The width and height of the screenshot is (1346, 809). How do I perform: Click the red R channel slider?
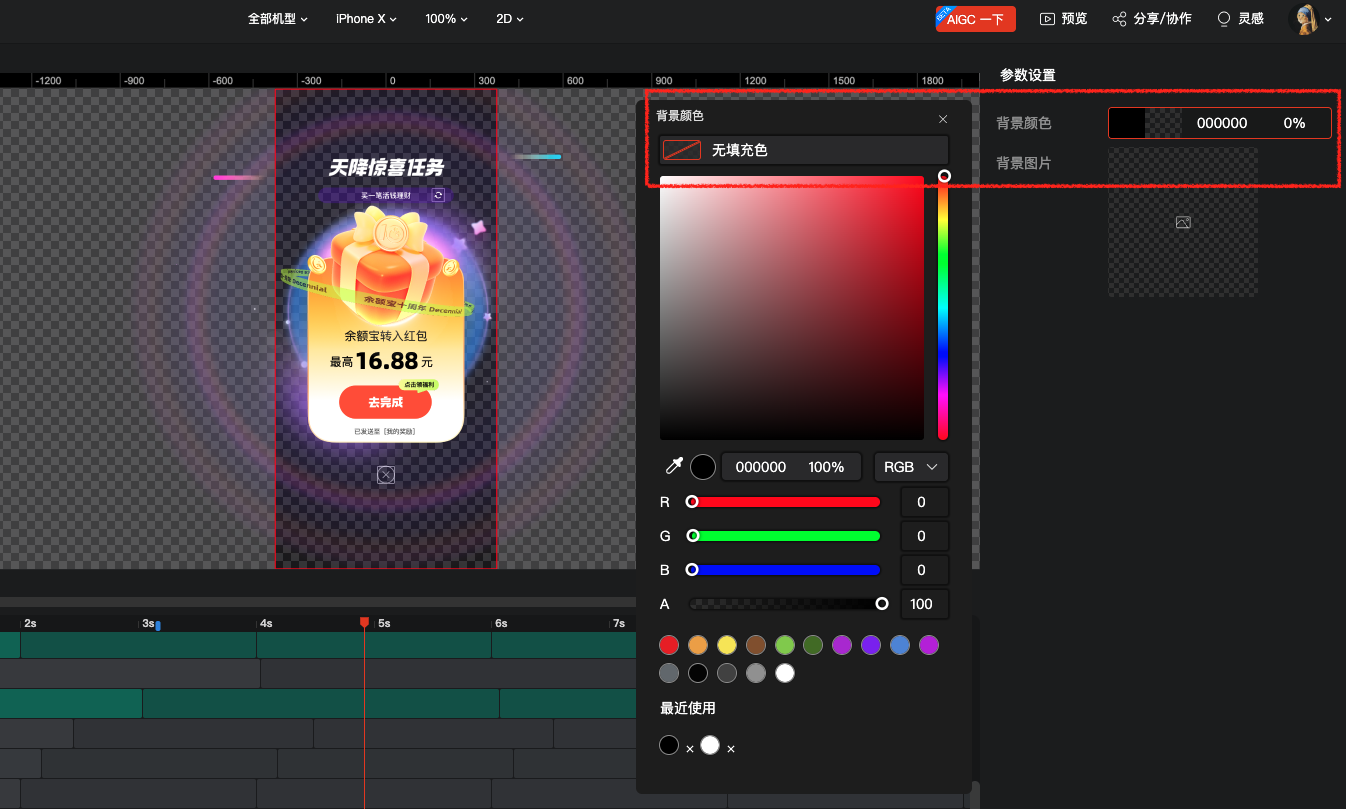pyautogui.click(x=785, y=502)
